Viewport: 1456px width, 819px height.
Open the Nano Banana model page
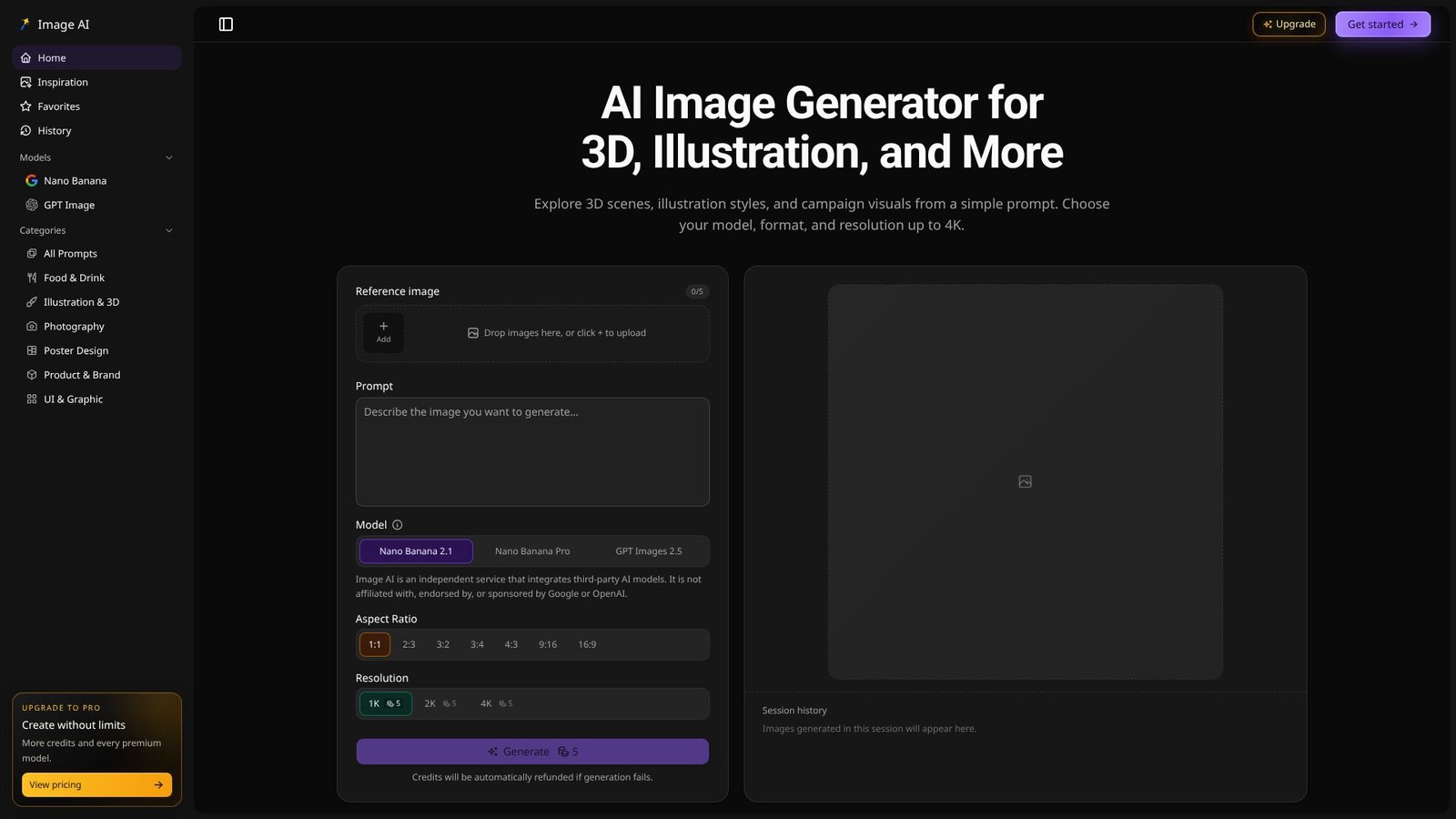click(100, 181)
